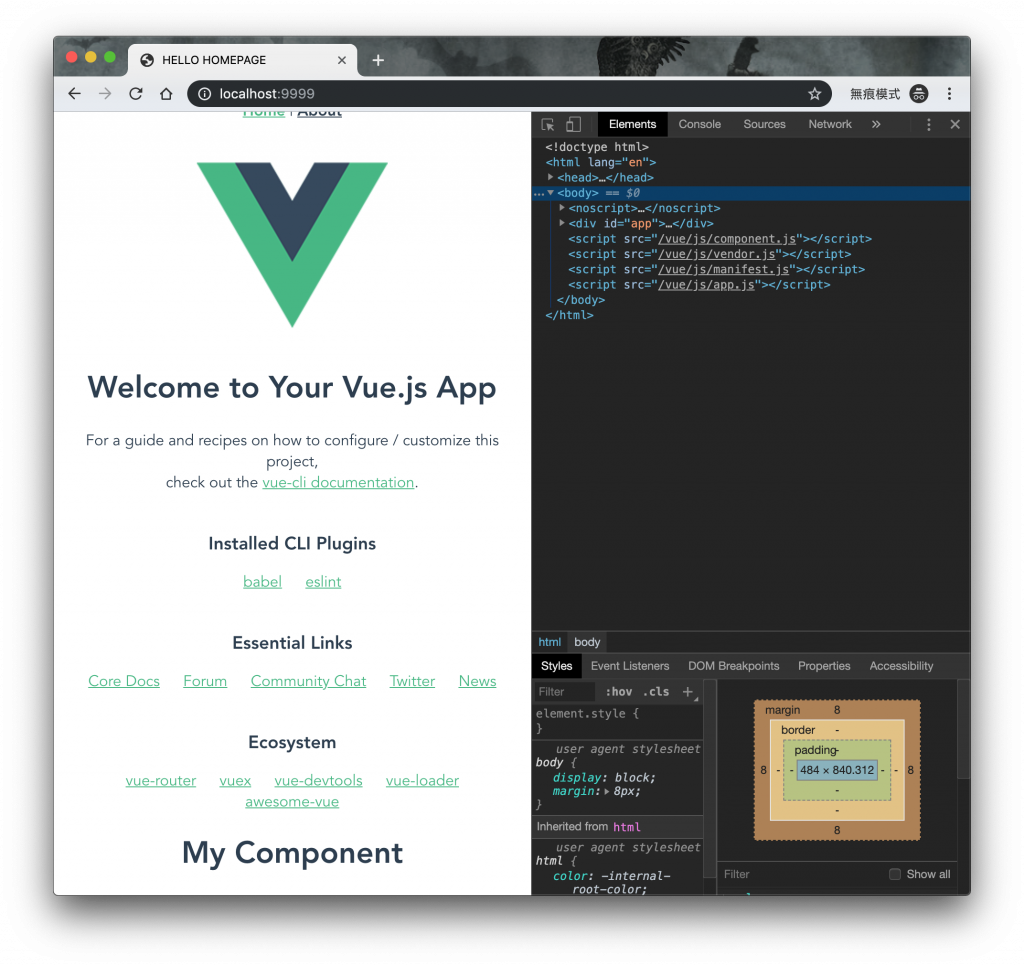Go back in browser history
The height and width of the screenshot is (966, 1024).
[74, 93]
